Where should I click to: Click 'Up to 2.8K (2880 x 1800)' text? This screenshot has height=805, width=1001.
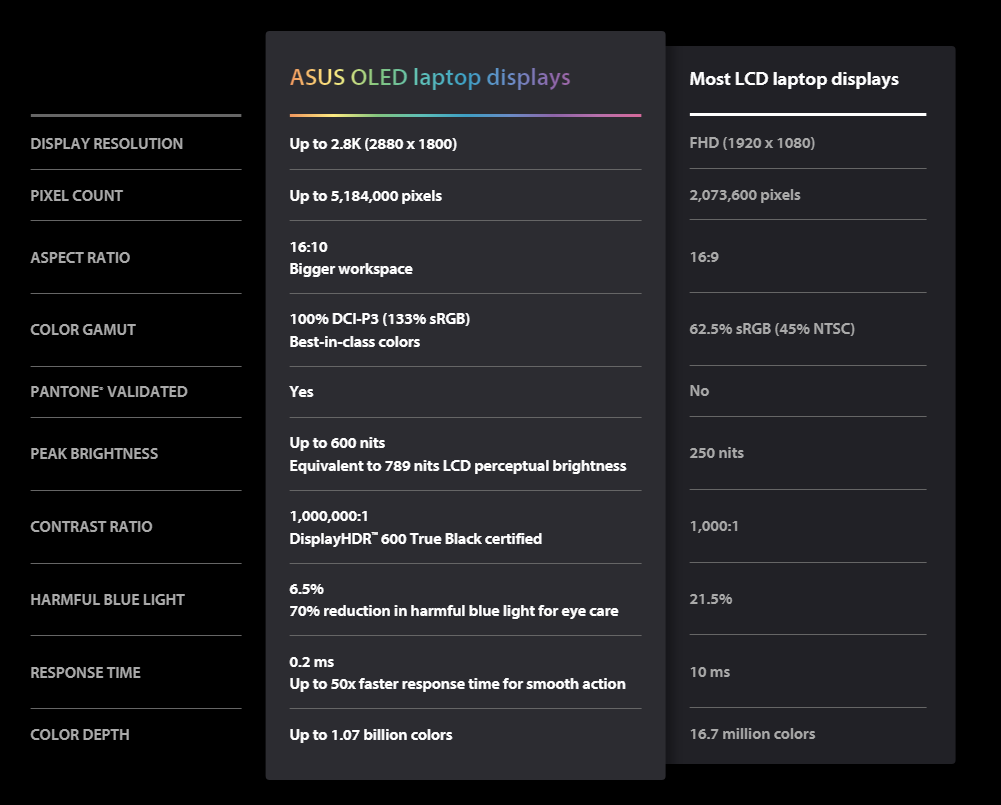coord(373,144)
